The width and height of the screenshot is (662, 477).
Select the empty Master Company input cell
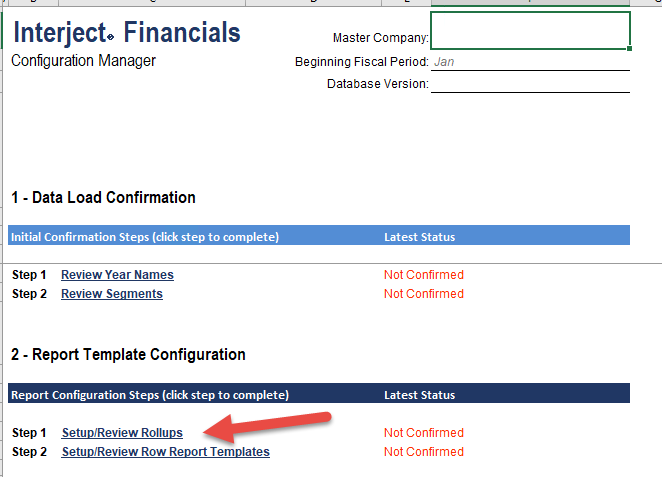click(530, 30)
